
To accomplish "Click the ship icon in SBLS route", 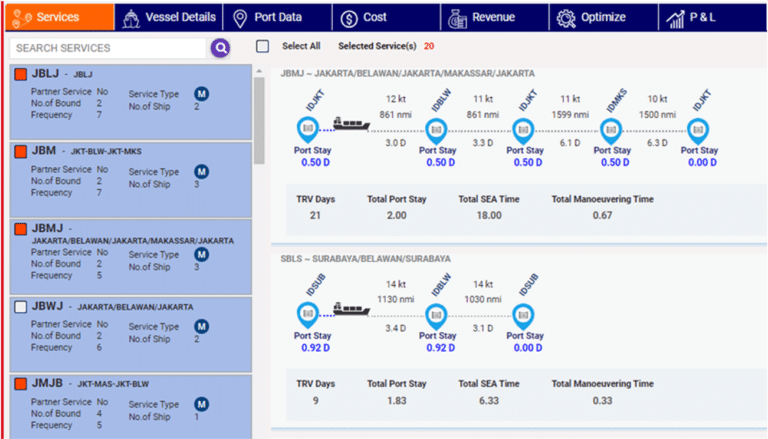I will 351,310.
